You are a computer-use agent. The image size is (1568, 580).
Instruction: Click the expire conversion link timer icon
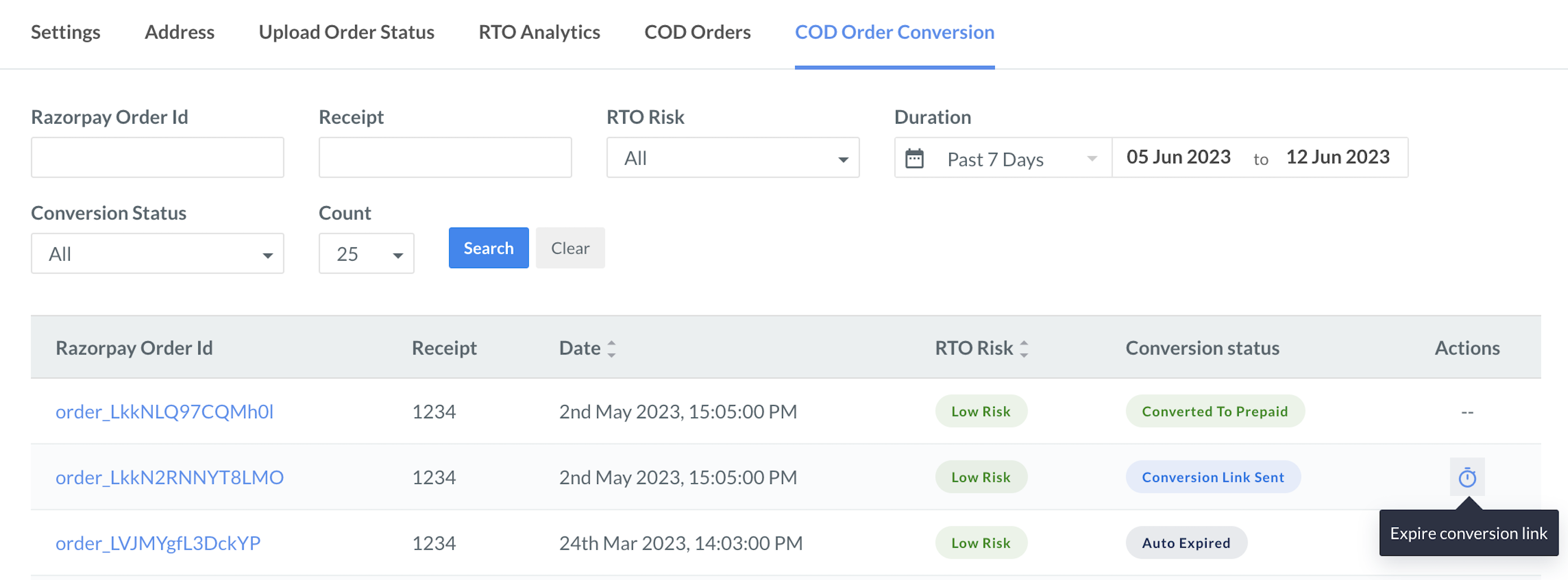click(x=1467, y=477)
